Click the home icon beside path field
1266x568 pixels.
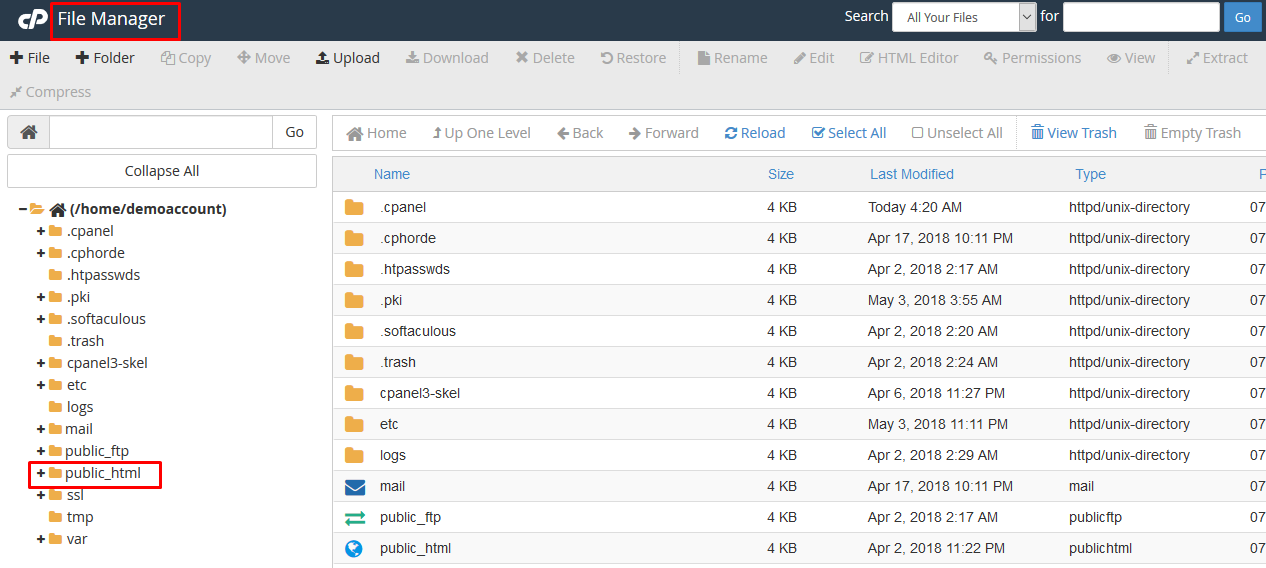[x=29, y=132]
